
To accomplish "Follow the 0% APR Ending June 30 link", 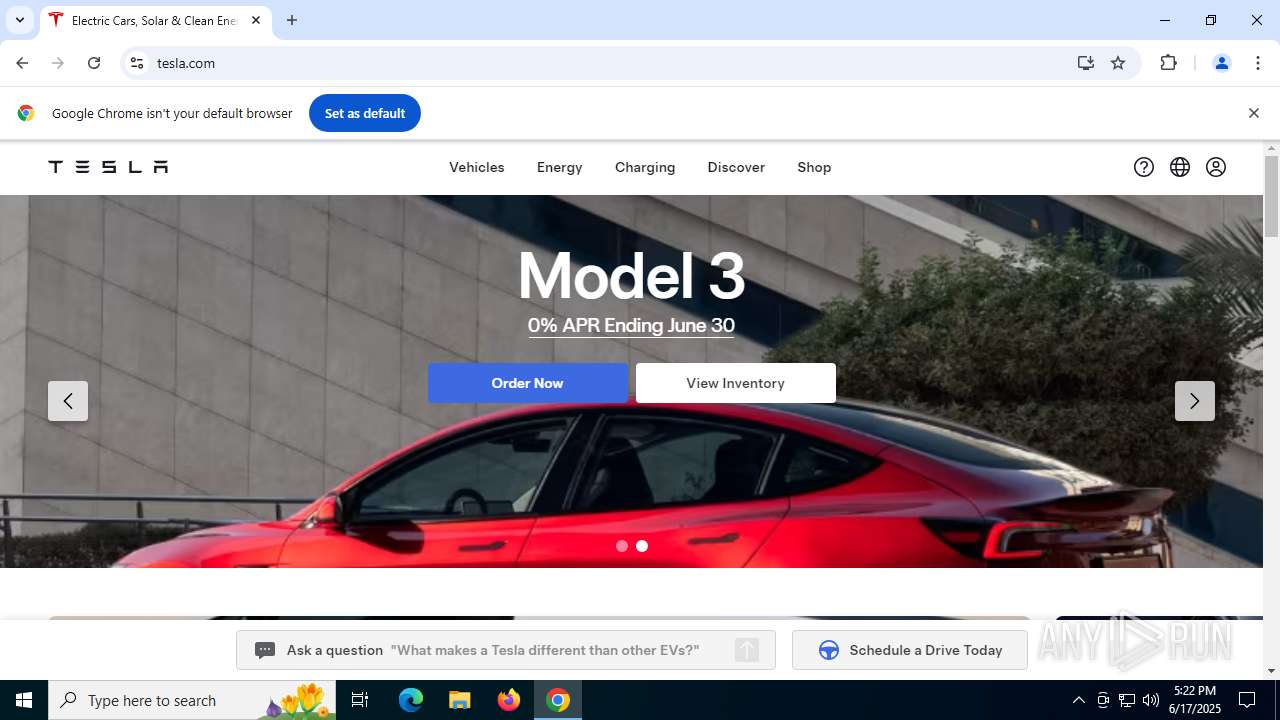I will pyautogui.click(x=631, y=326).
